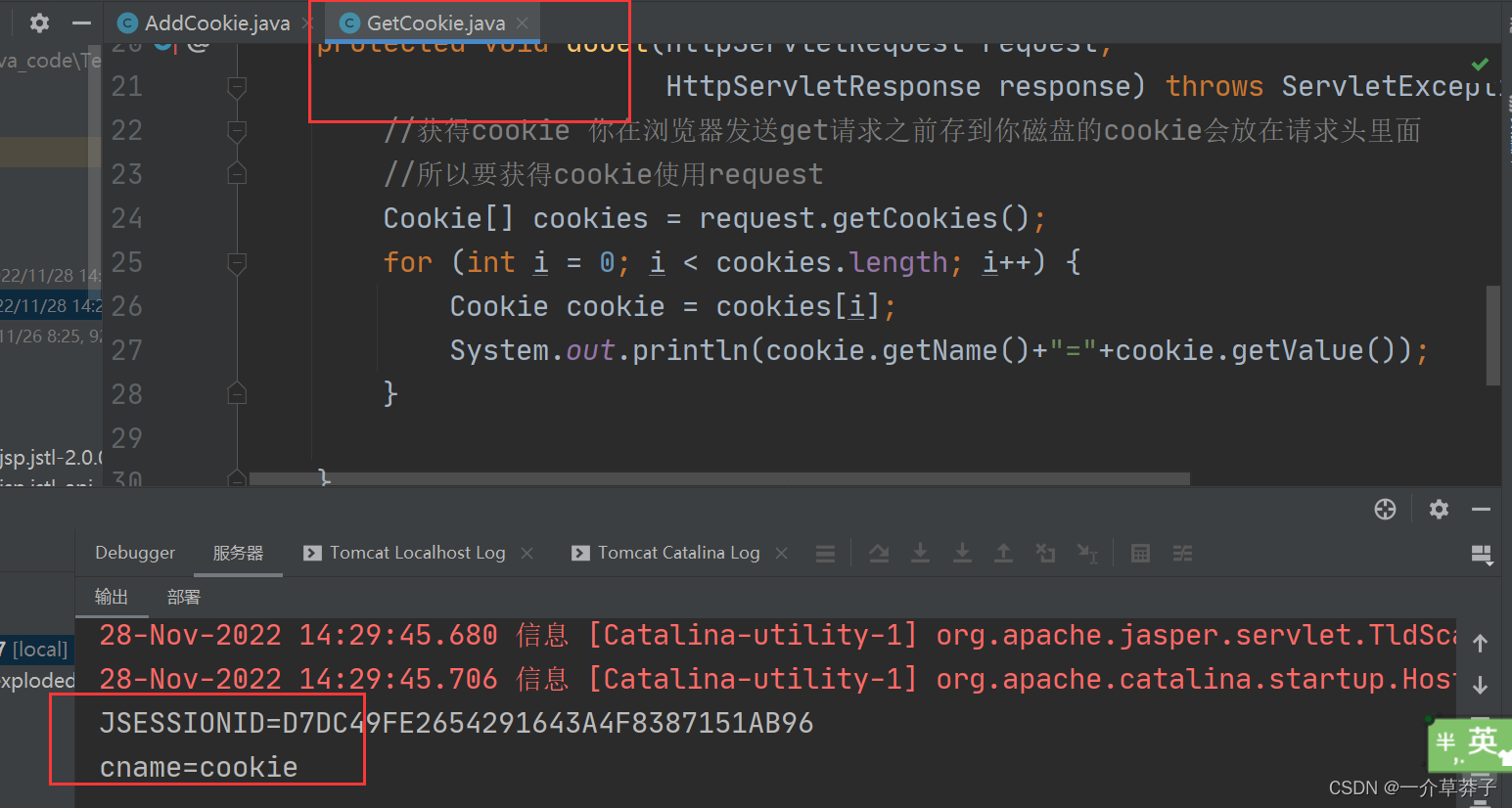Image resolution: width=1512 pixels, height=808 pixels.
Task: Select the 部署 deployment subtab
Action: pyautogui.click(x=184, y=597)
